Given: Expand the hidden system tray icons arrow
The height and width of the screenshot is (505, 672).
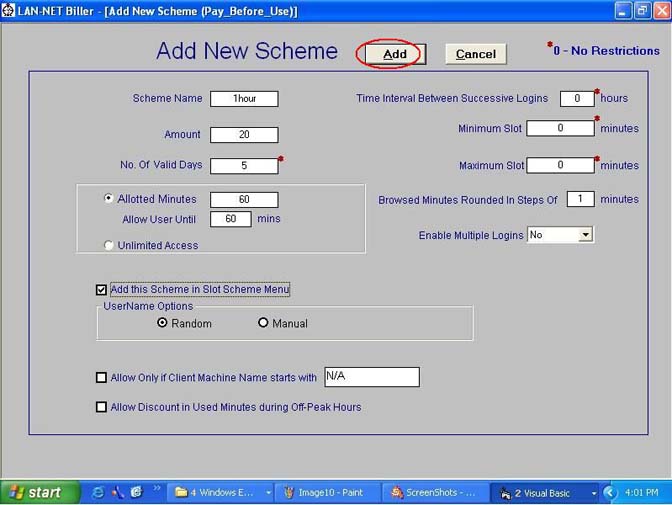Looking at the screenshot, I should click(x=610, y=492).
